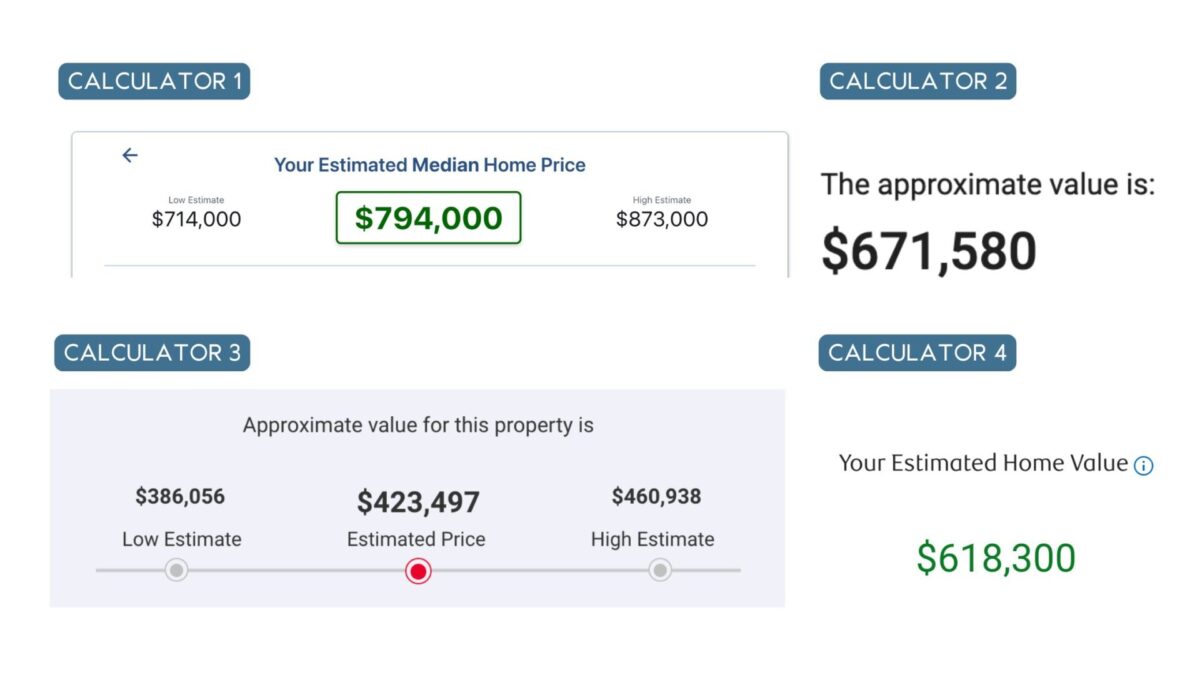Click the CALCULATOR 1 badge

point(154,81)
